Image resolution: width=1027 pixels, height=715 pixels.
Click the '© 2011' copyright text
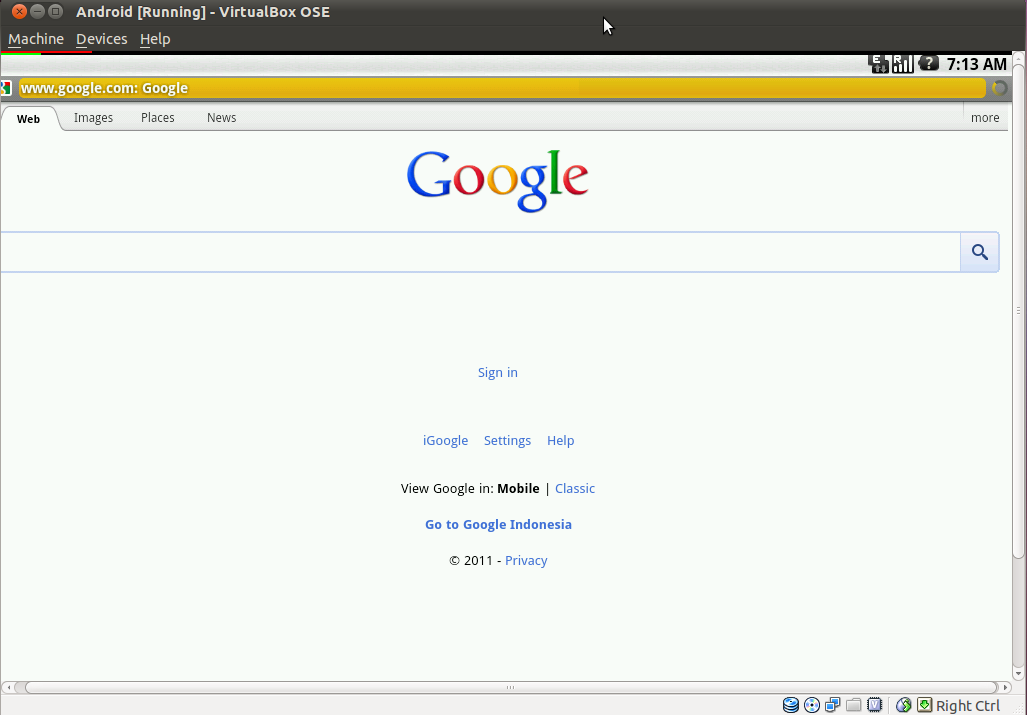(x=471, y=560)
